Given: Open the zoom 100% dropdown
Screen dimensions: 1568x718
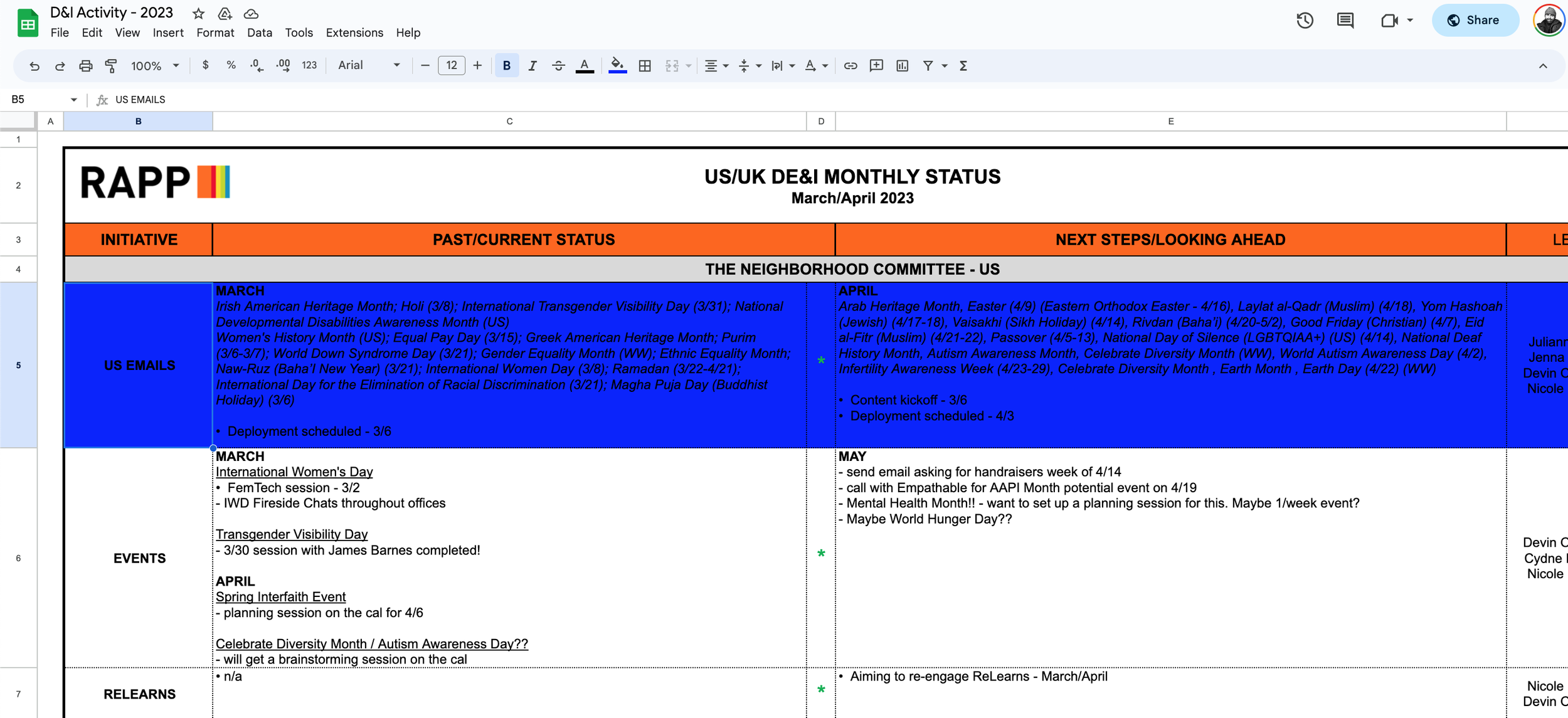Looking at the screenshot, I should (155, 66).
